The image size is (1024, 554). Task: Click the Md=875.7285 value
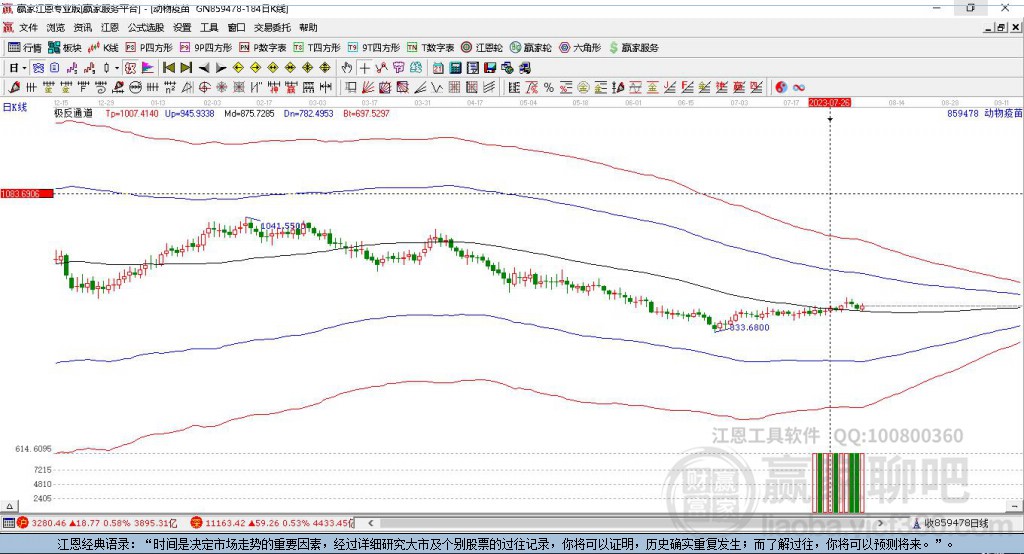click(249, 113)
